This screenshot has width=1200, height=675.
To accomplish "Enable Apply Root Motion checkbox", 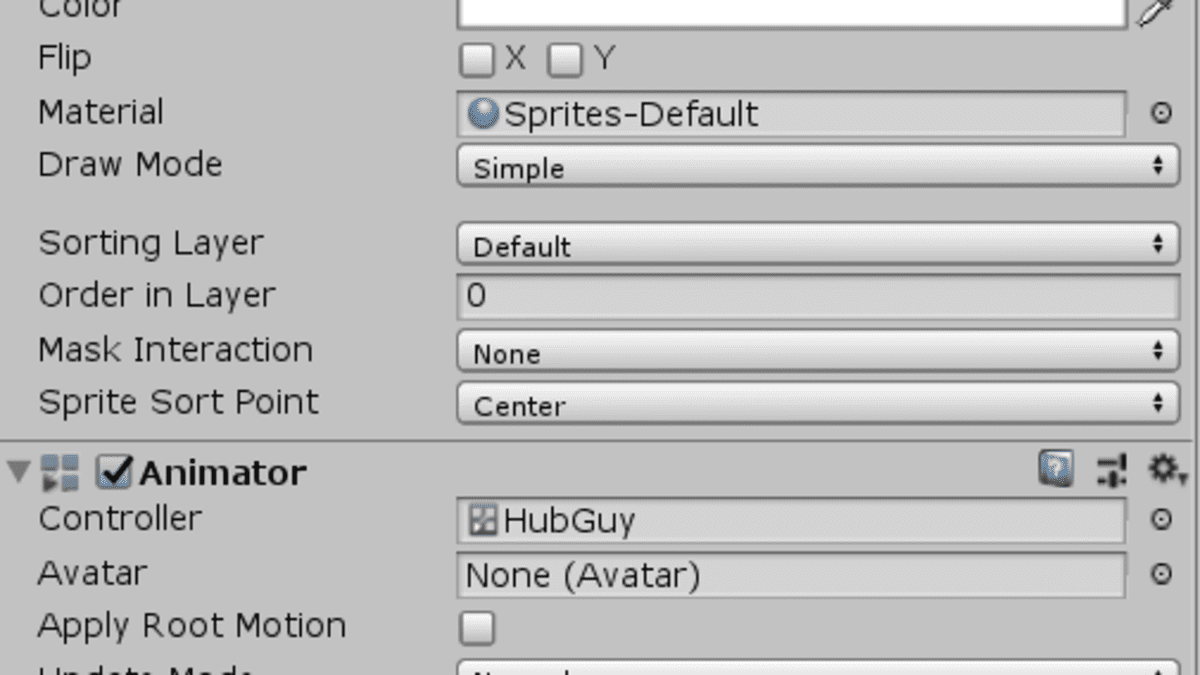I will click(x=477, y=628).
